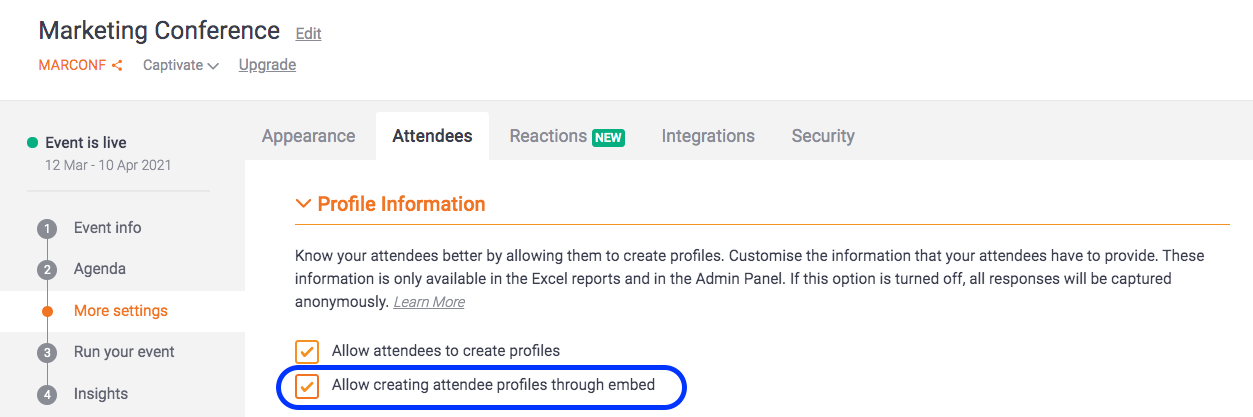Click the green Event is live indicator

(x=33, y=143)
